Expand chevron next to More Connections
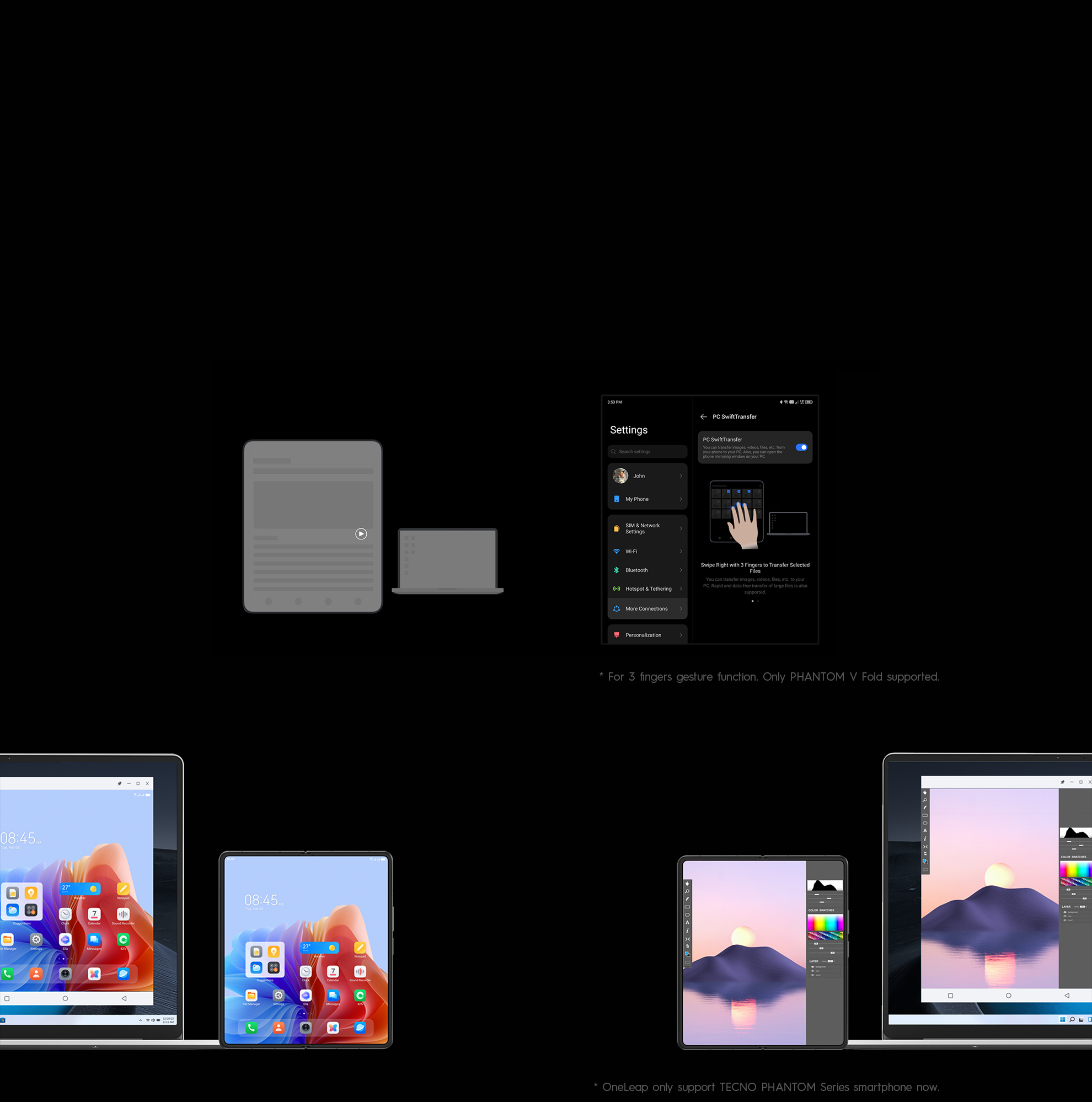 [681, 608]
